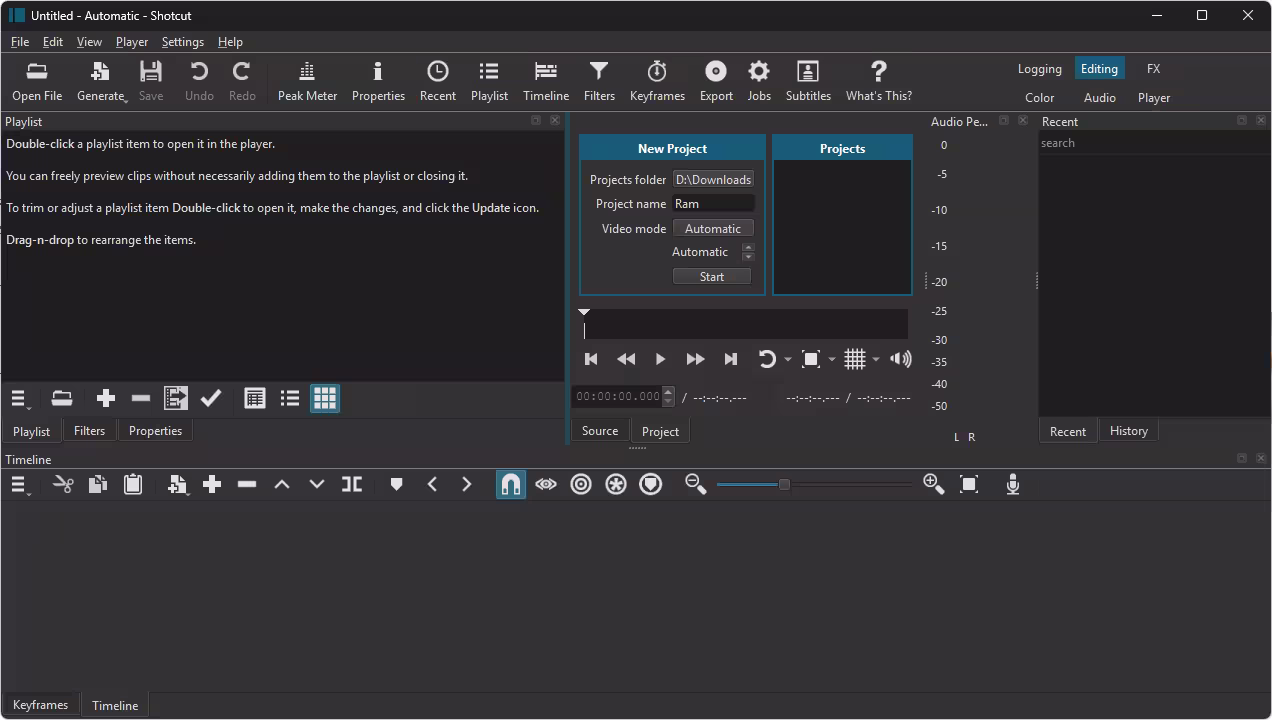Switch to the Logging layout
The image size is (1272, 720).
[1040, 69]
